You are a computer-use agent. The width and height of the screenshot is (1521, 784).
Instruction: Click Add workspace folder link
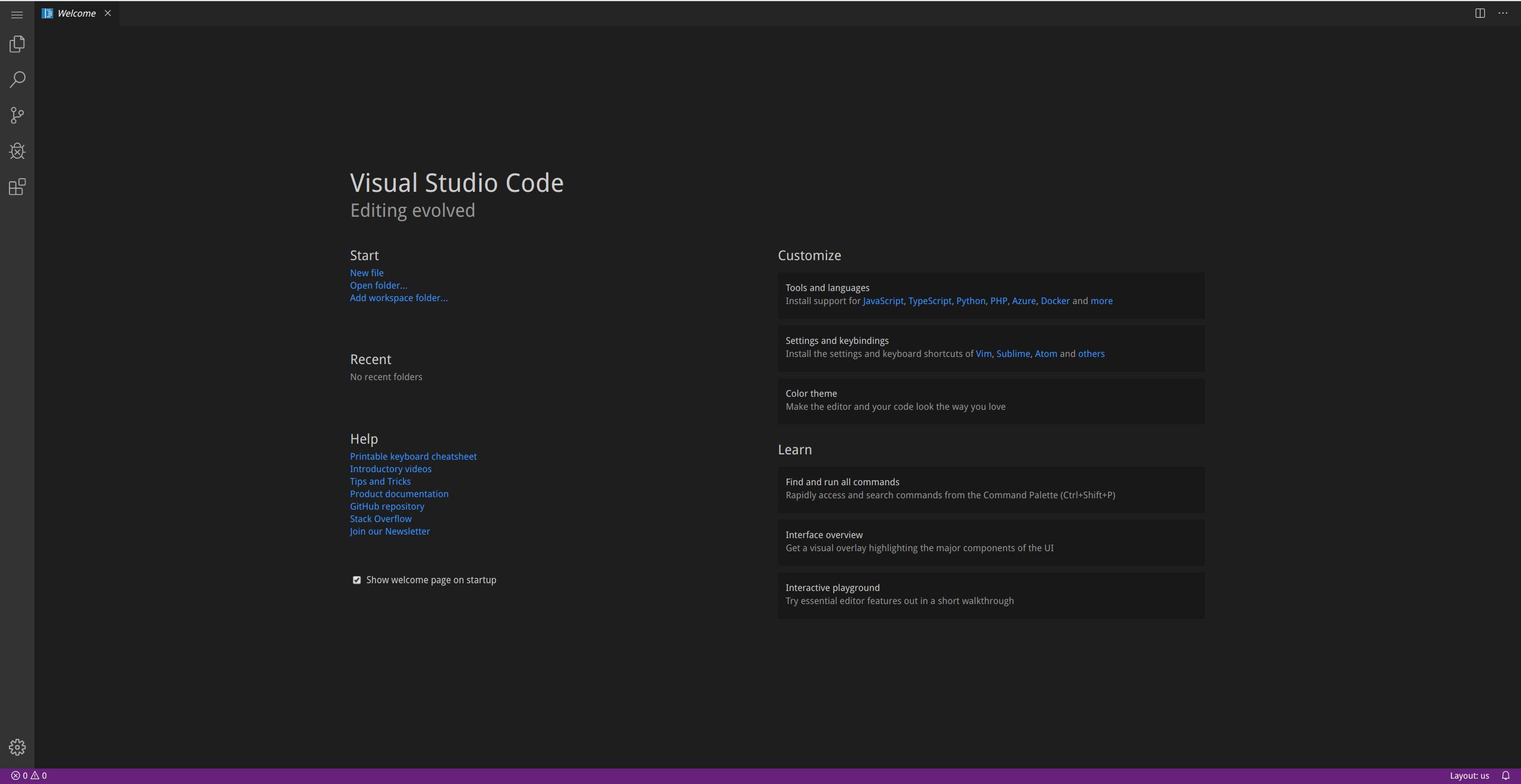click(398, 298)
